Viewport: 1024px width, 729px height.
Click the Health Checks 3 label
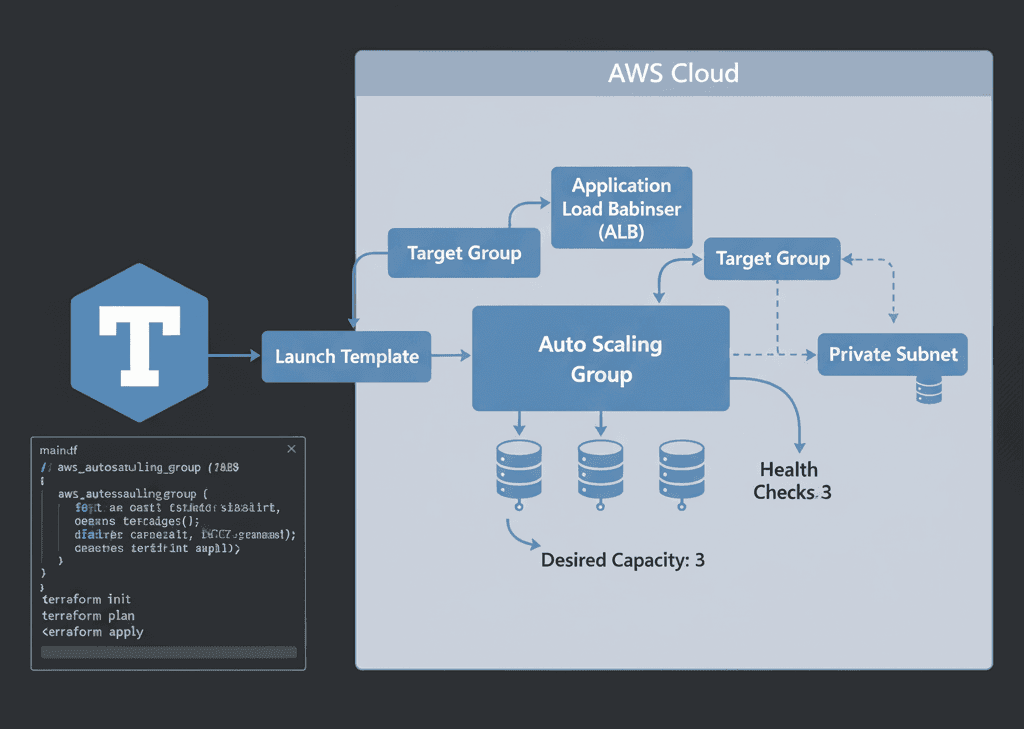pyautogui.click(x=791, y=481)
